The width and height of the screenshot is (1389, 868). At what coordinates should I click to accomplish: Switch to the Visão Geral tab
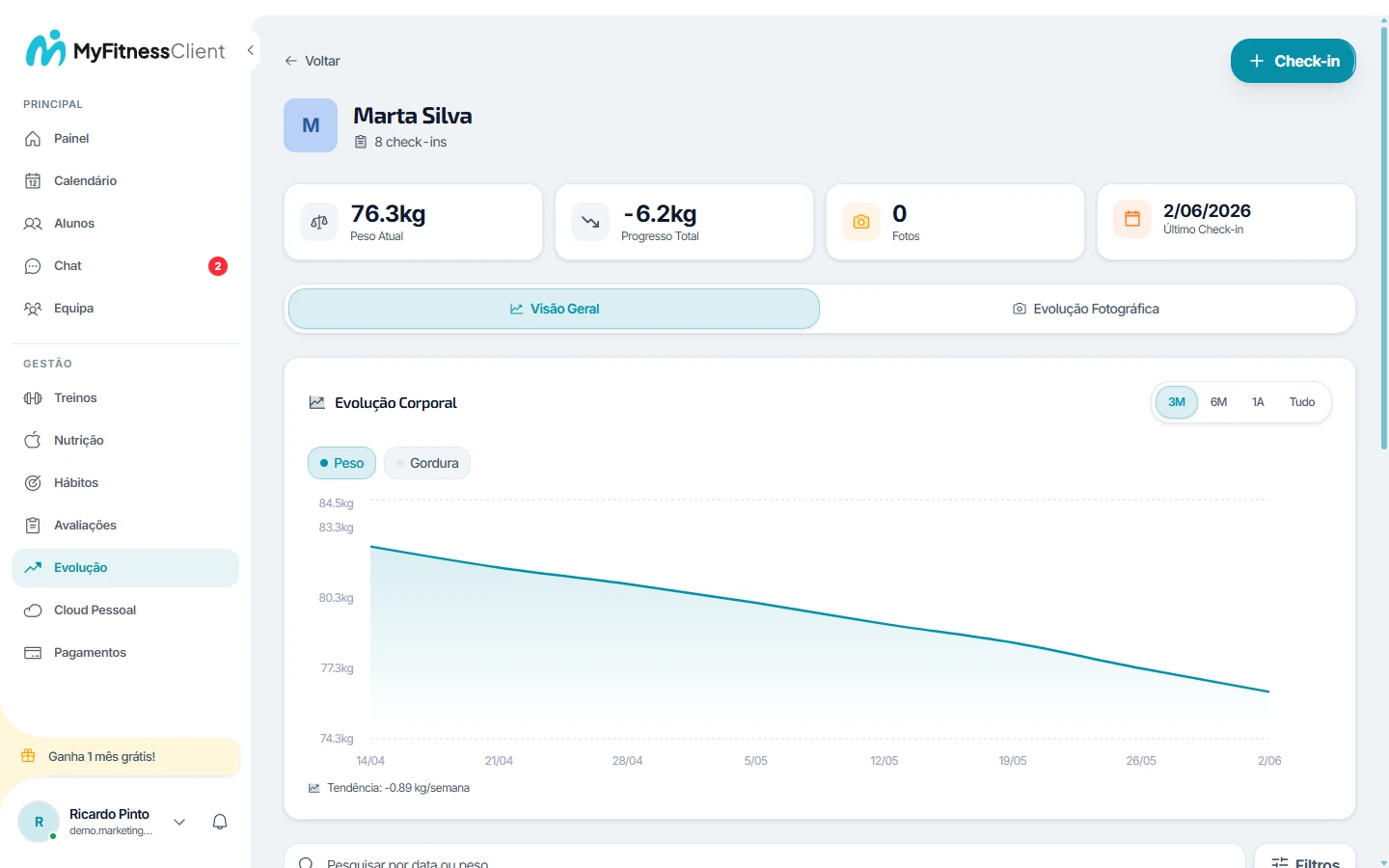coord(555,309)
